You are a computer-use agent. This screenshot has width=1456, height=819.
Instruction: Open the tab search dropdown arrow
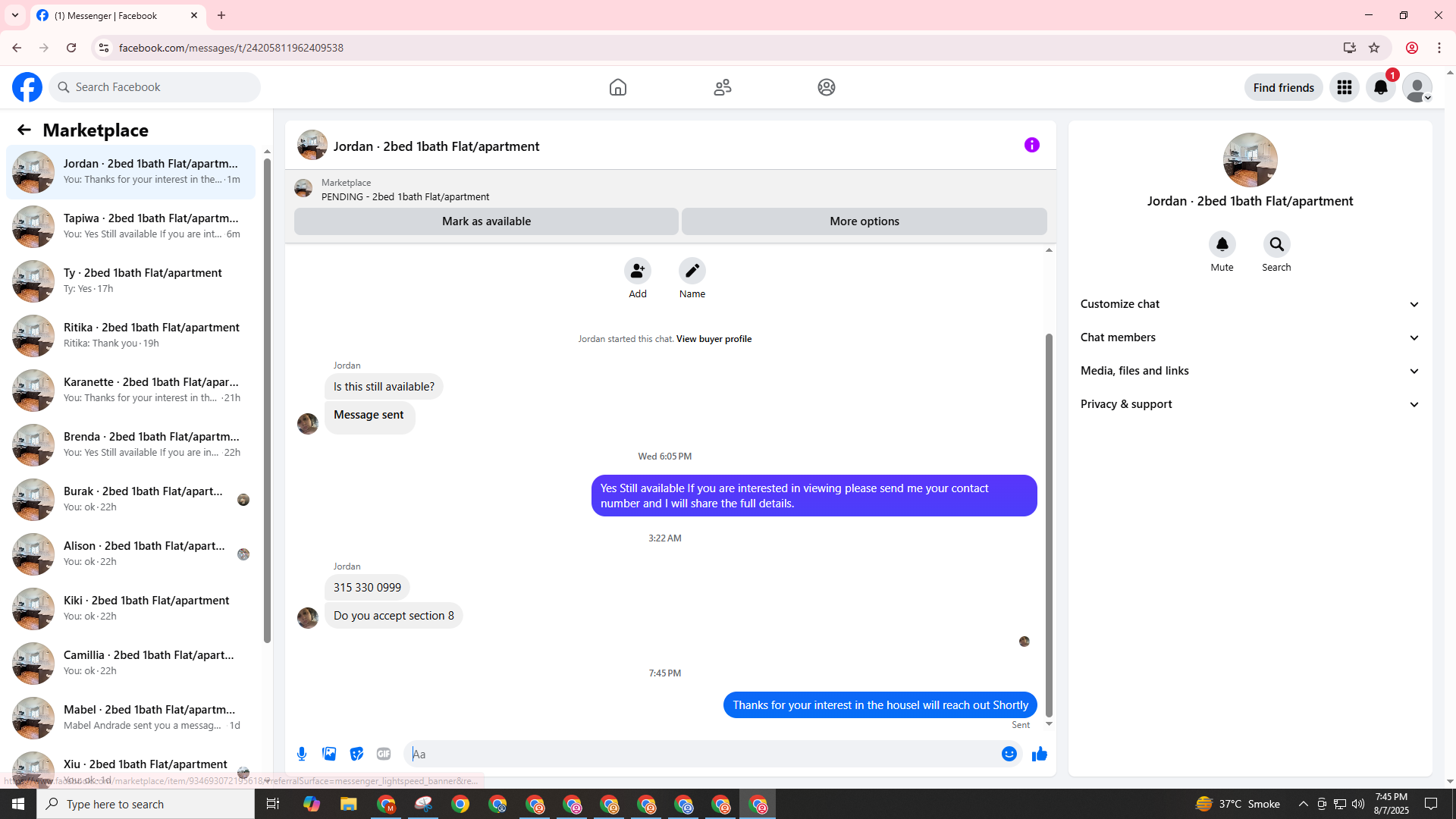pyautogui.click(x=15, y=15)
